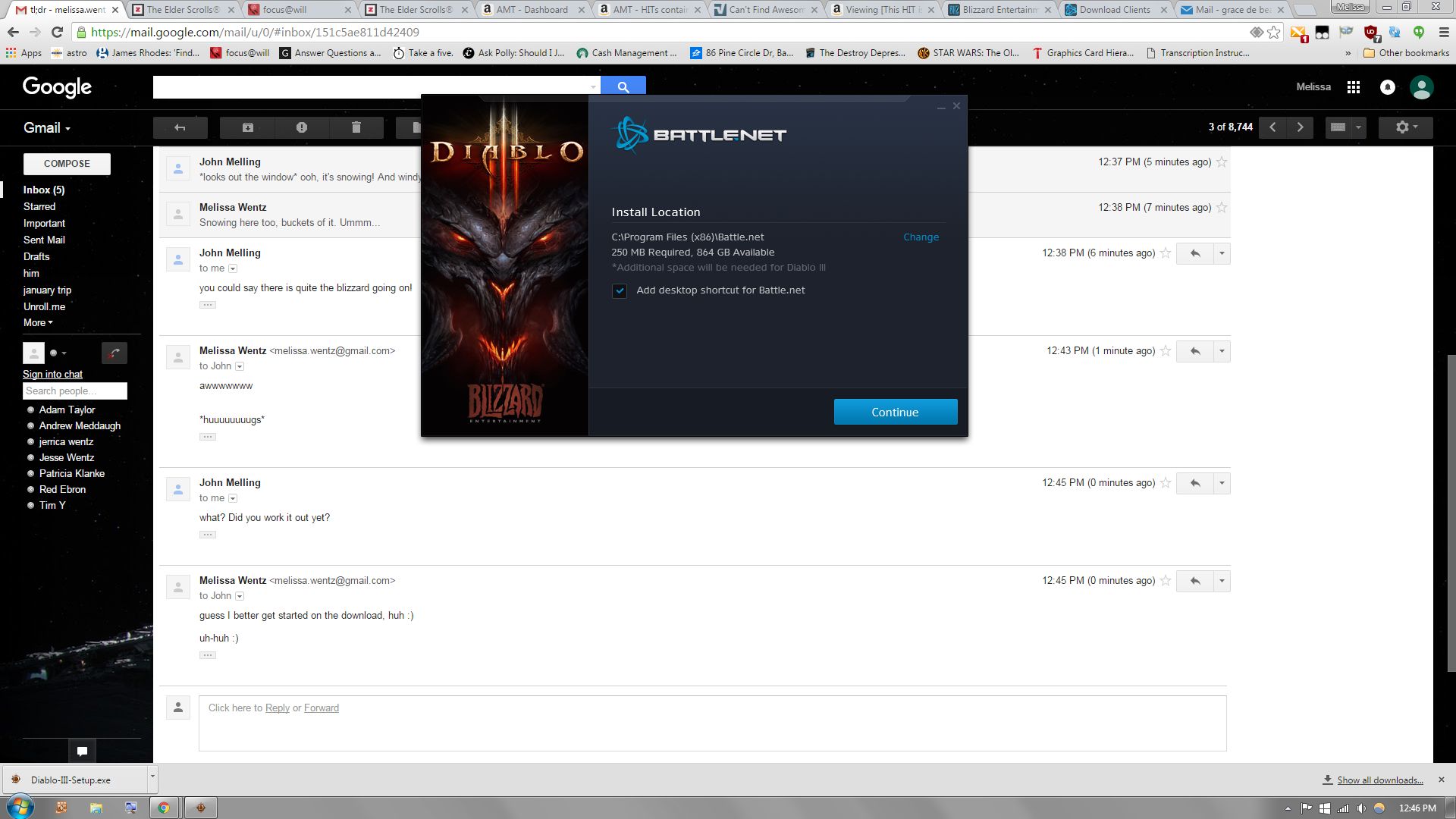
Task: Open the Google account avatar
Action: (1422, 87)
